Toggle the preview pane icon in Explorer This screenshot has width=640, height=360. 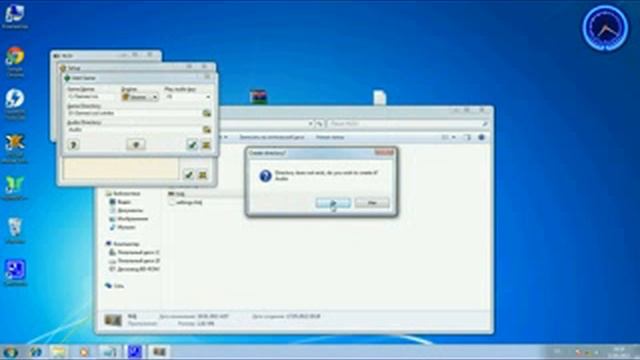[x=467, y=138]
